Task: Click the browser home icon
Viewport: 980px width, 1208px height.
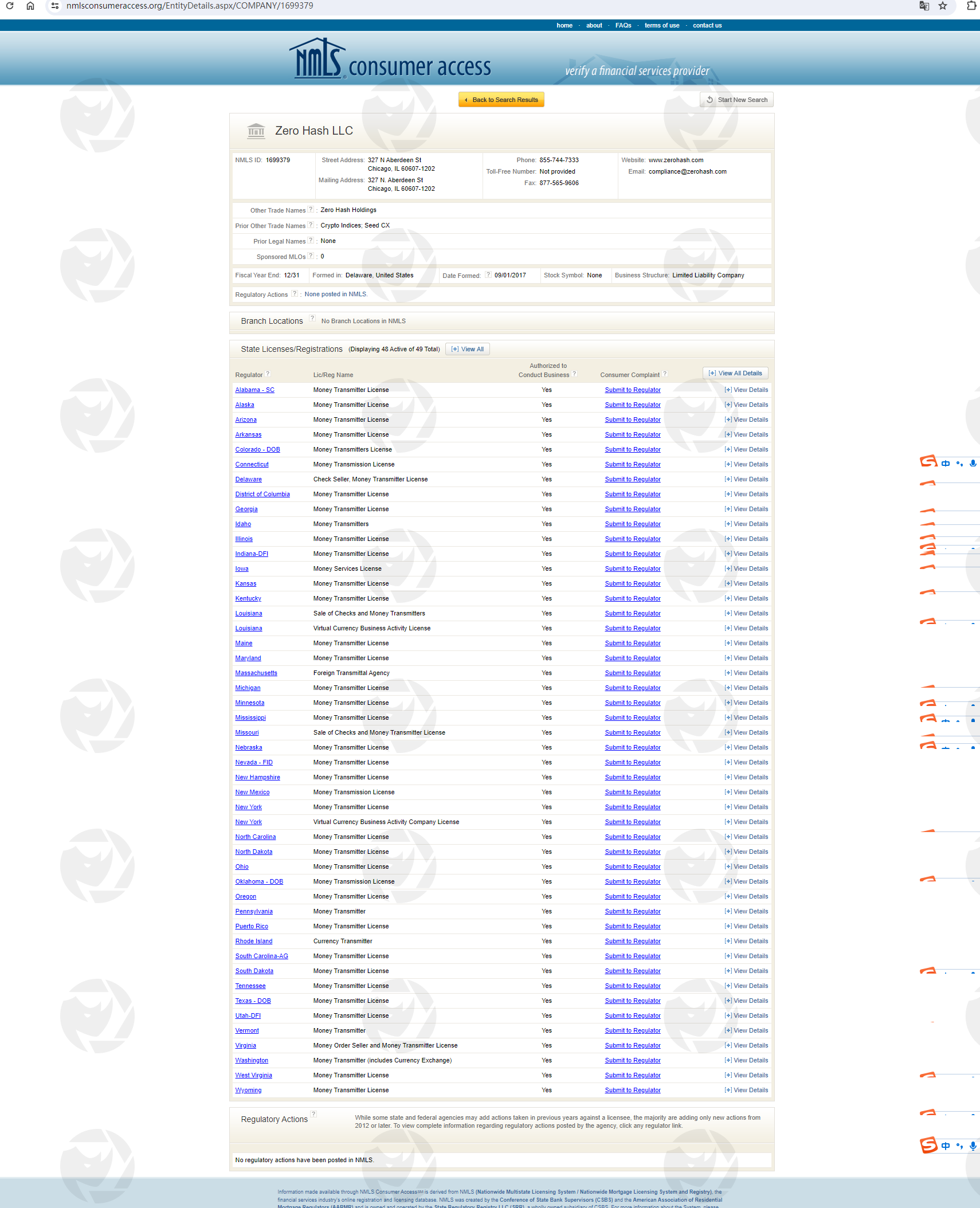Action: 30,6
